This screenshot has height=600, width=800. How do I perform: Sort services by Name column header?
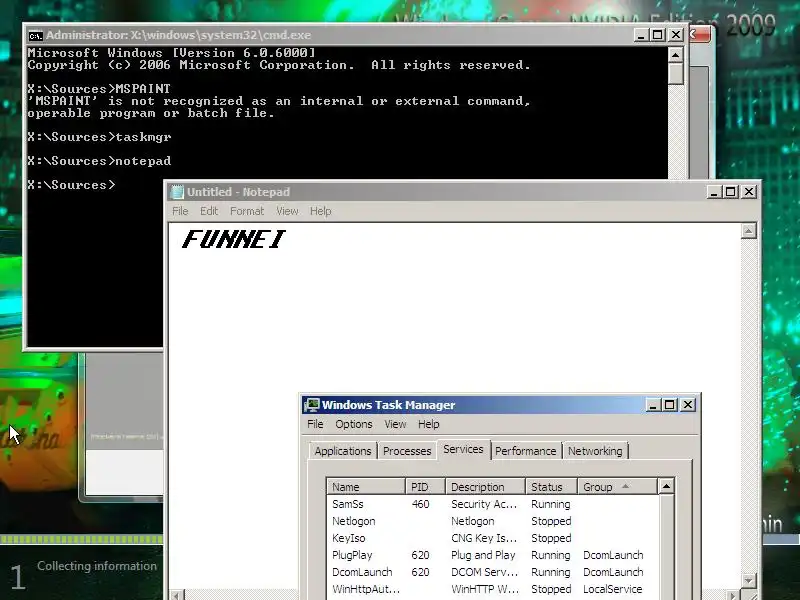[x=366, y=487]
